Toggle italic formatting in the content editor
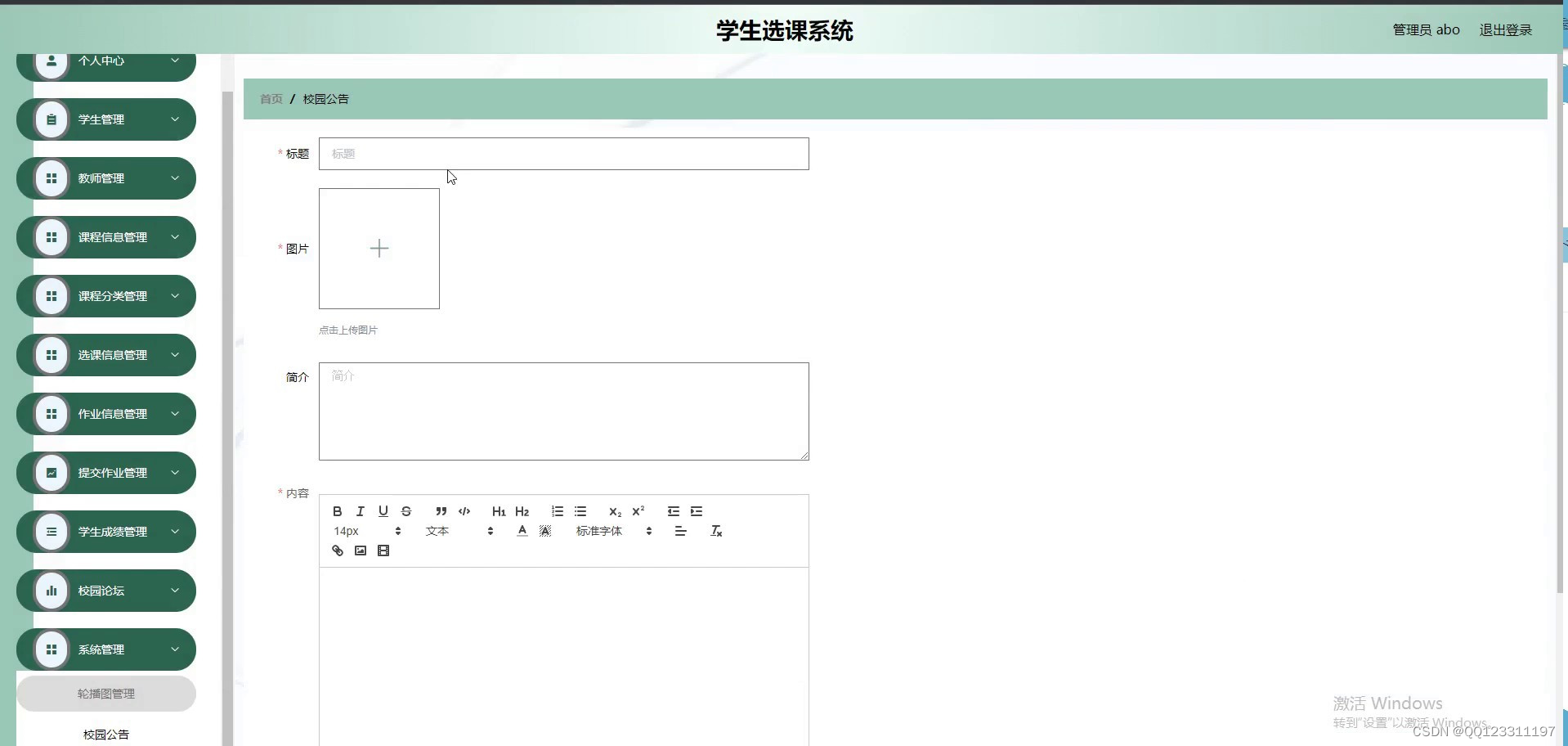Screen dimensions: 1568x746 point(360,511)
